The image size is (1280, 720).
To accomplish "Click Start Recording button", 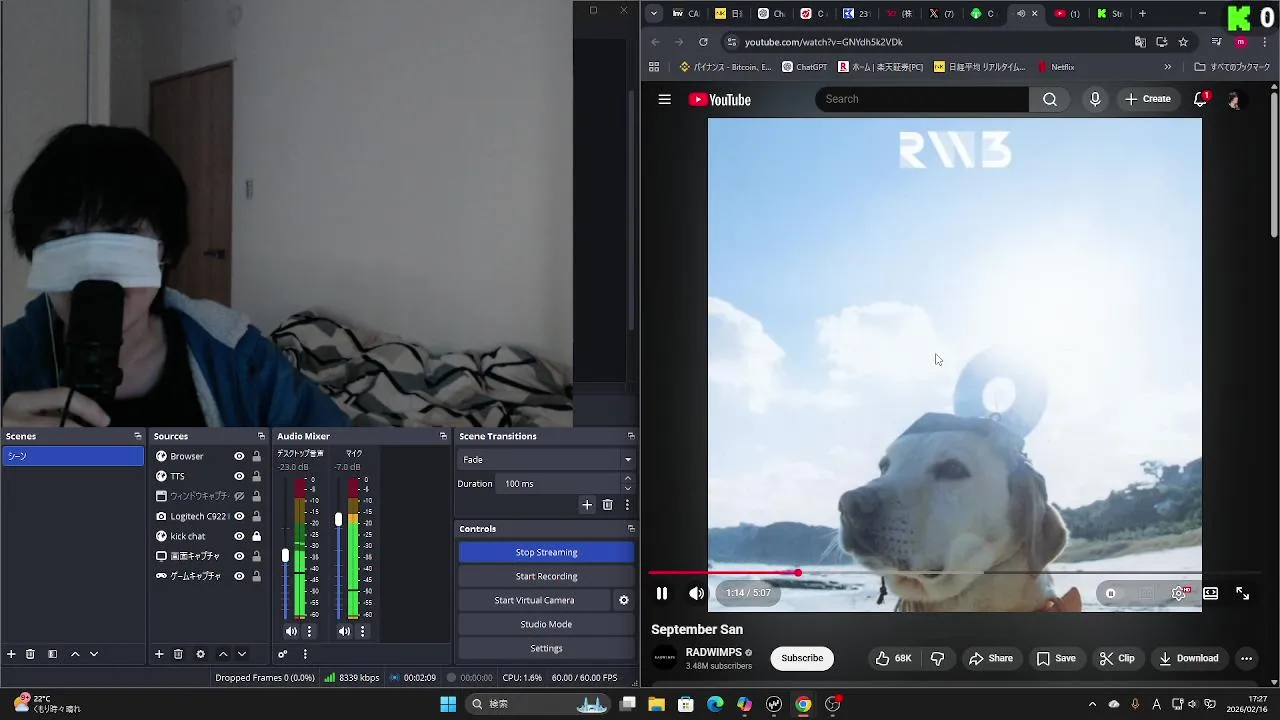I will pos(546,576).
